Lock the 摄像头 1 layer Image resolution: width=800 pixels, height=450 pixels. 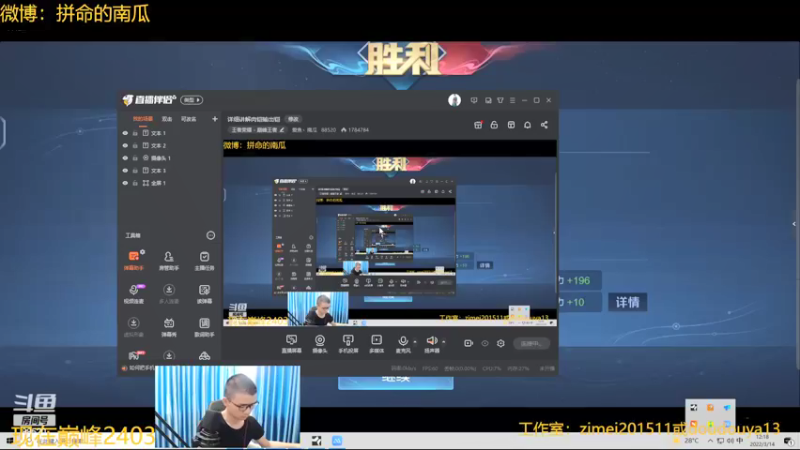[135, 158]
